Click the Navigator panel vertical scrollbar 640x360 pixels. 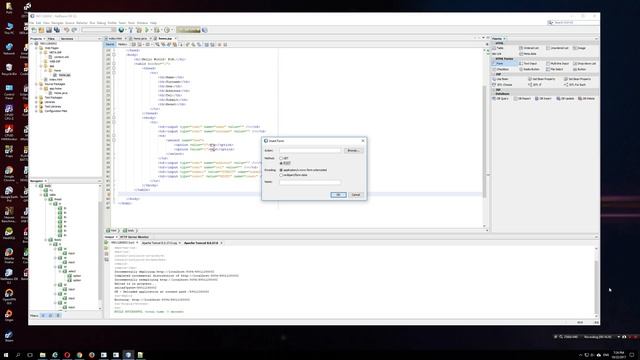tap(100, 247)
